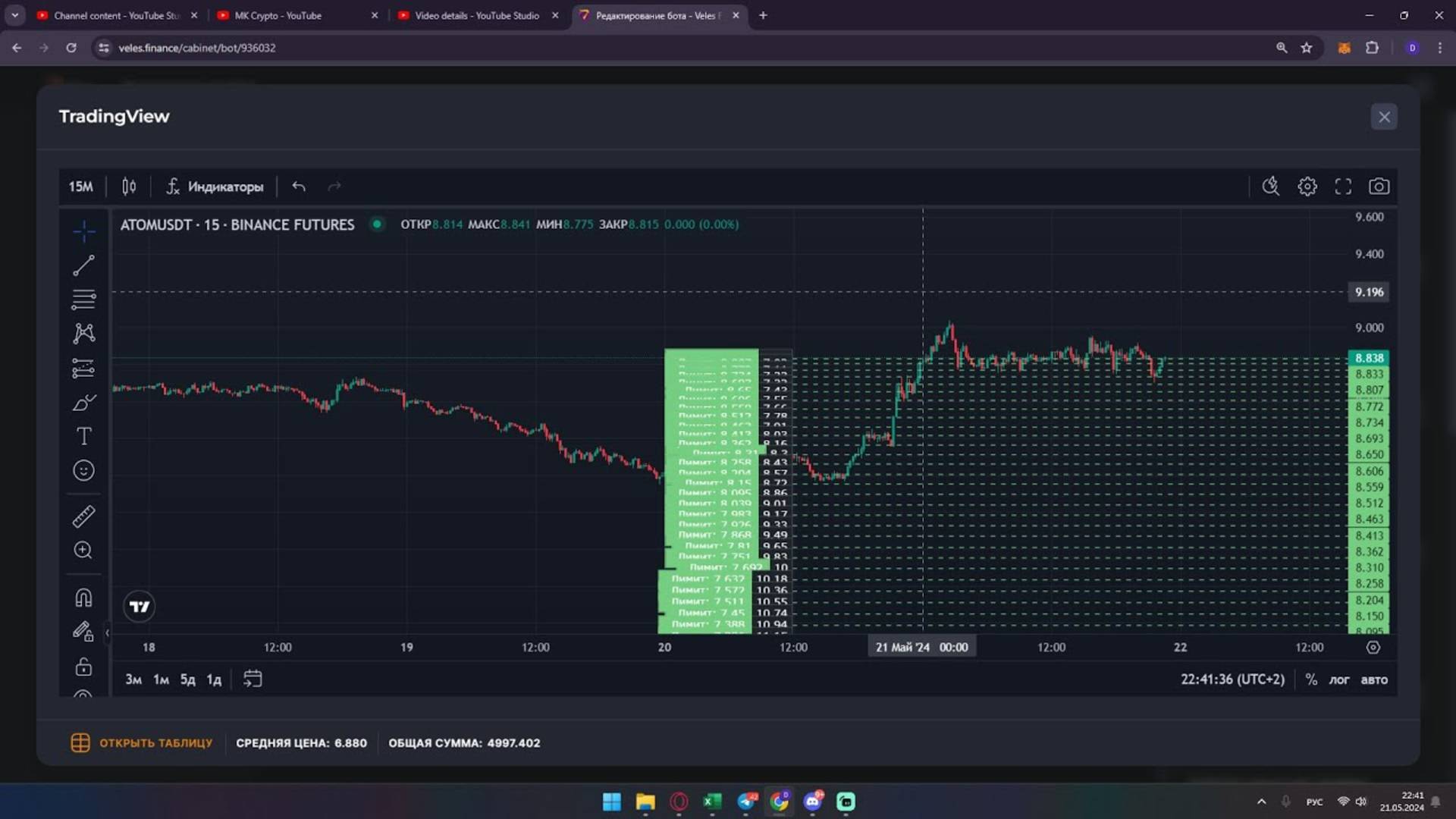Open the browser extensions puzzle icon
The width and height of the screenshot is (1456, 819).
coord(1372,48)
